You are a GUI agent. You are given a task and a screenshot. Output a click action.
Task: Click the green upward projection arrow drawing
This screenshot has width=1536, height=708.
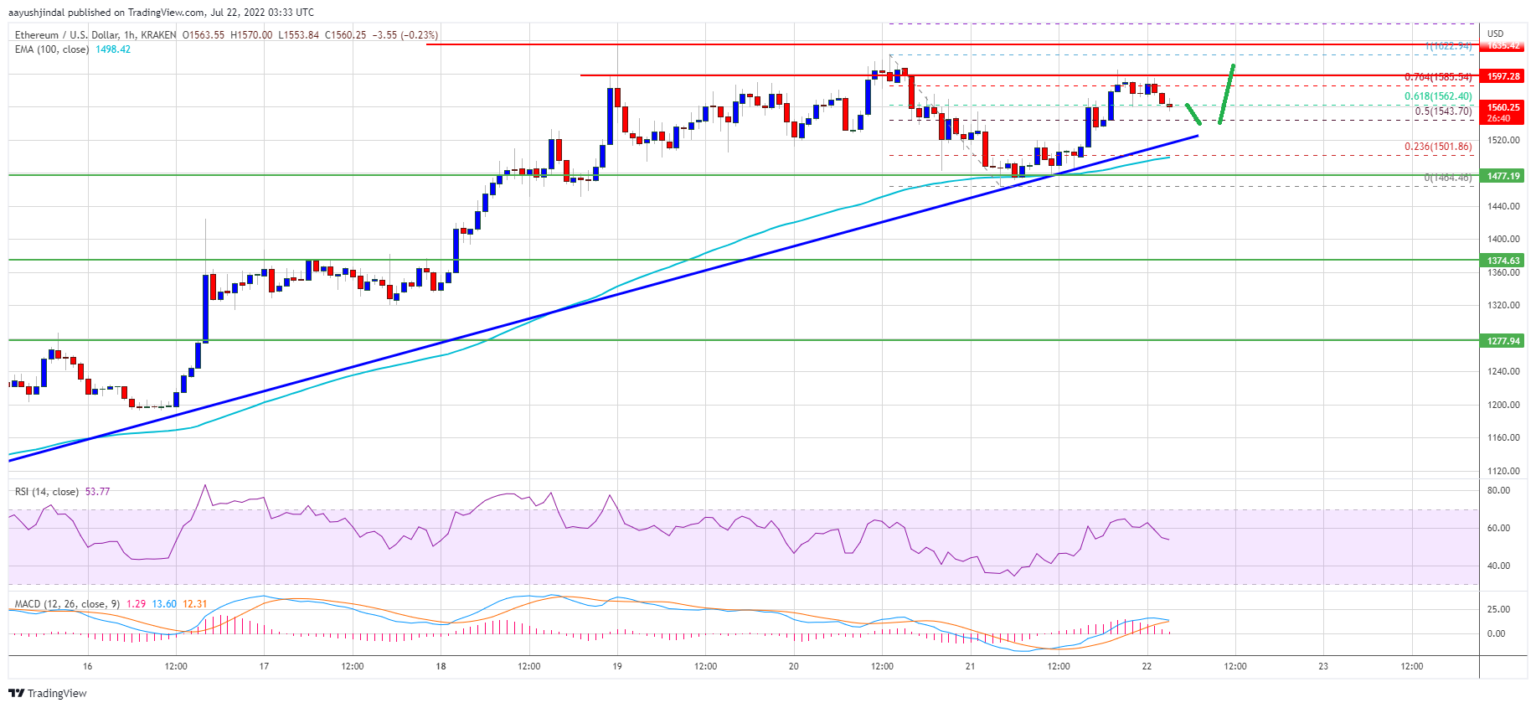(x=1227, y=94)
